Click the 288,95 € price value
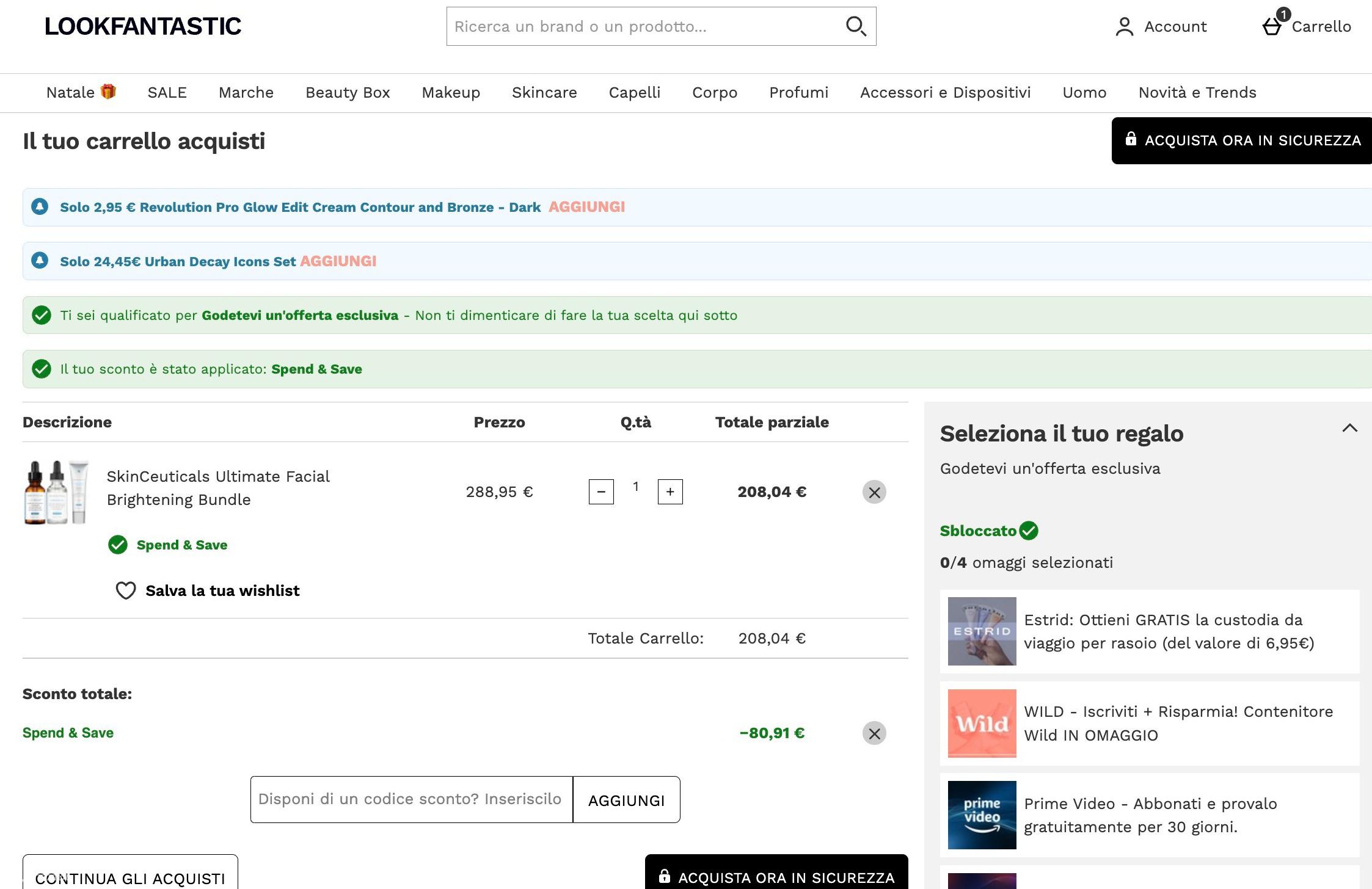The width and height of the screenshot is (1372, 889). pos(499,492)
